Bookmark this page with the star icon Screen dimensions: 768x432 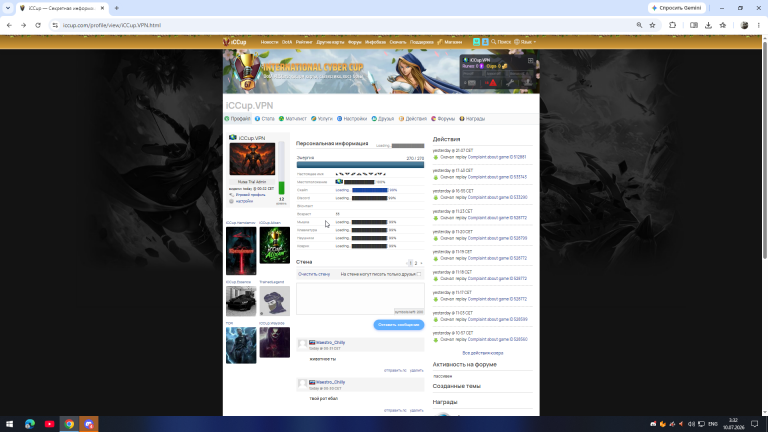[652, 25]
